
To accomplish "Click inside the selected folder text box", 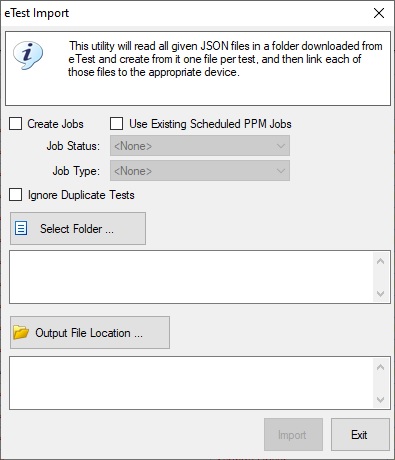I will pyautogui.click(x=191, y=277).
